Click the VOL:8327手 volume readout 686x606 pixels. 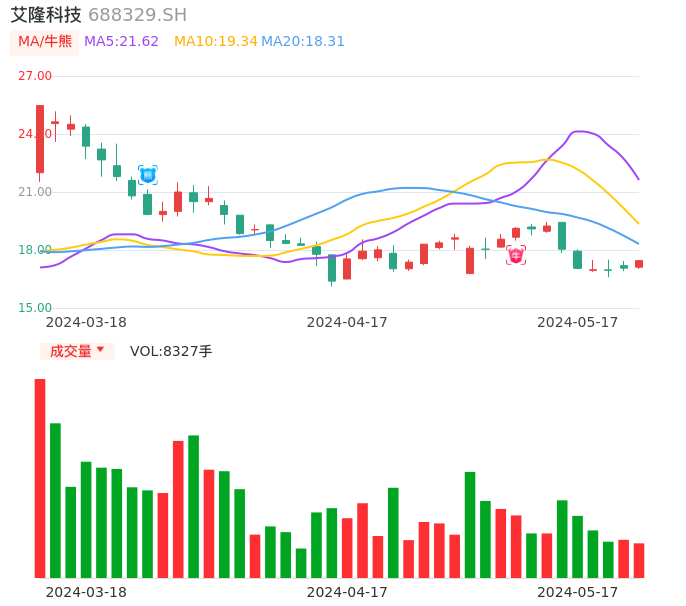[x=171, y=351]
